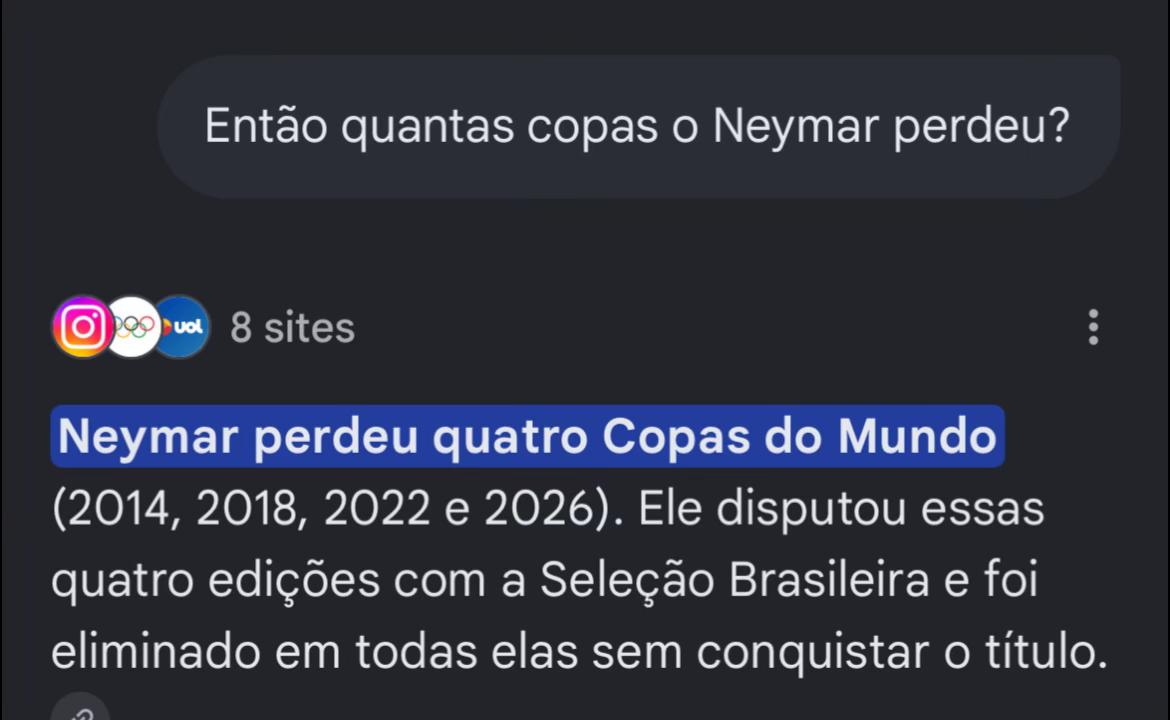Image resolution: width=1170 pixels, height=720 pixels.
Task: Click the word "Neymar" in the user question
Action: (795, 127)
